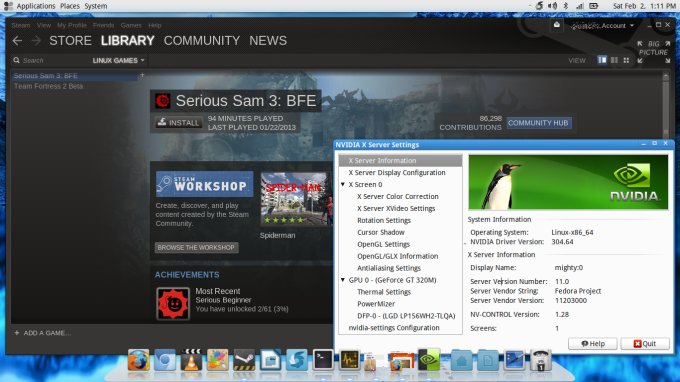Open system monitor in the dock

pos(350,359)
